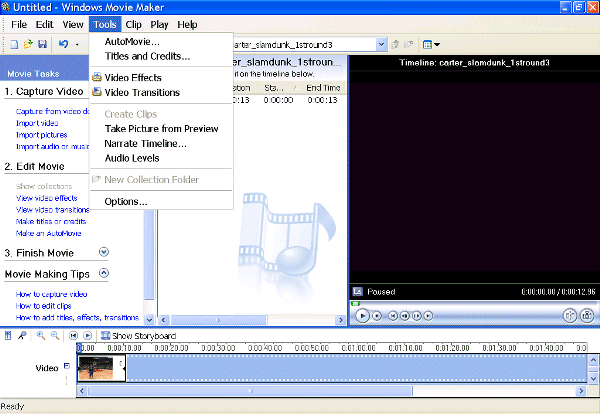Click How to add titles, effects link
This screenshot has height=414, width=600.
(x=77, y=318)
